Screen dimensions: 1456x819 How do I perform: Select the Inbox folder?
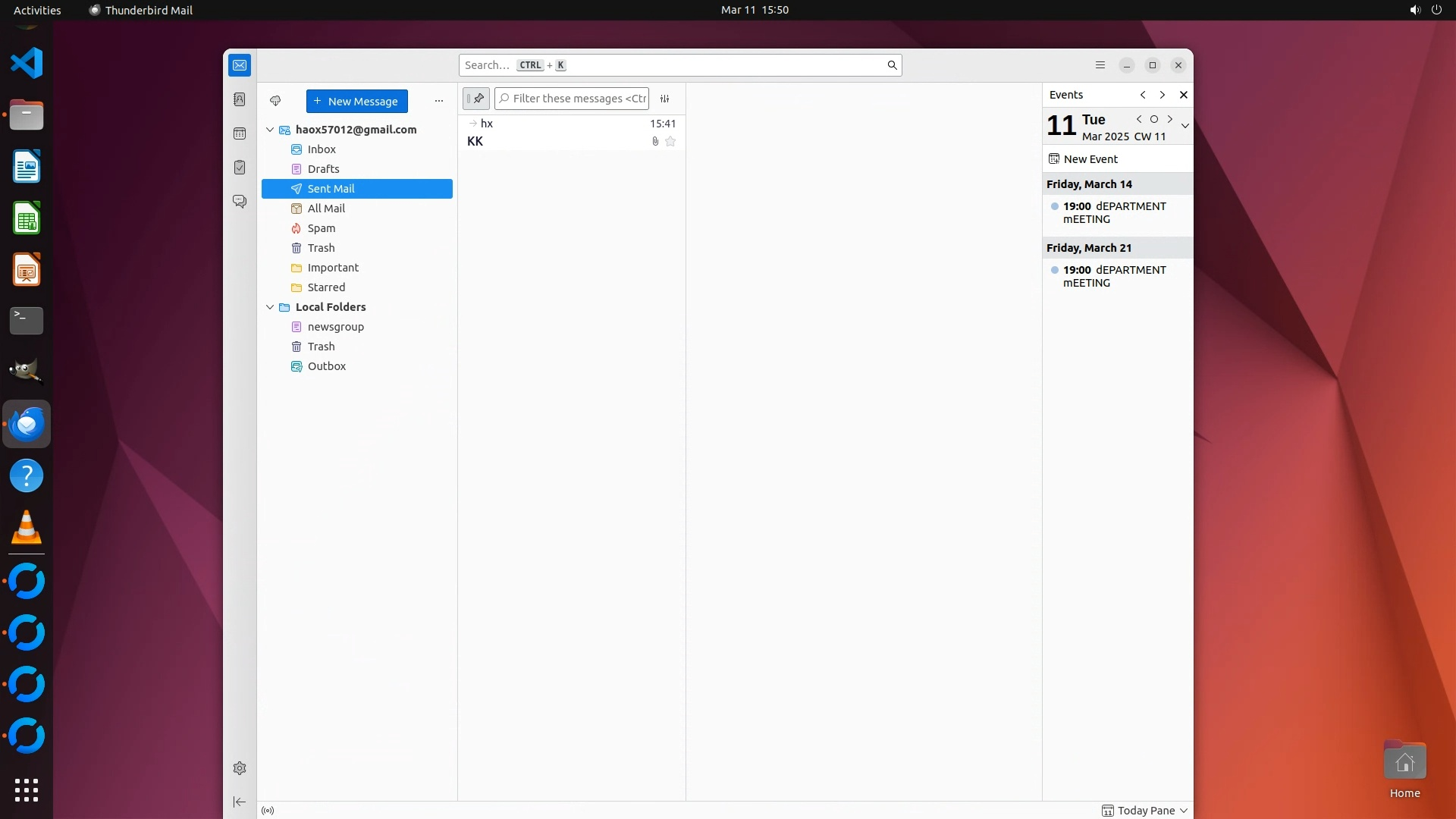click(322, 149)
